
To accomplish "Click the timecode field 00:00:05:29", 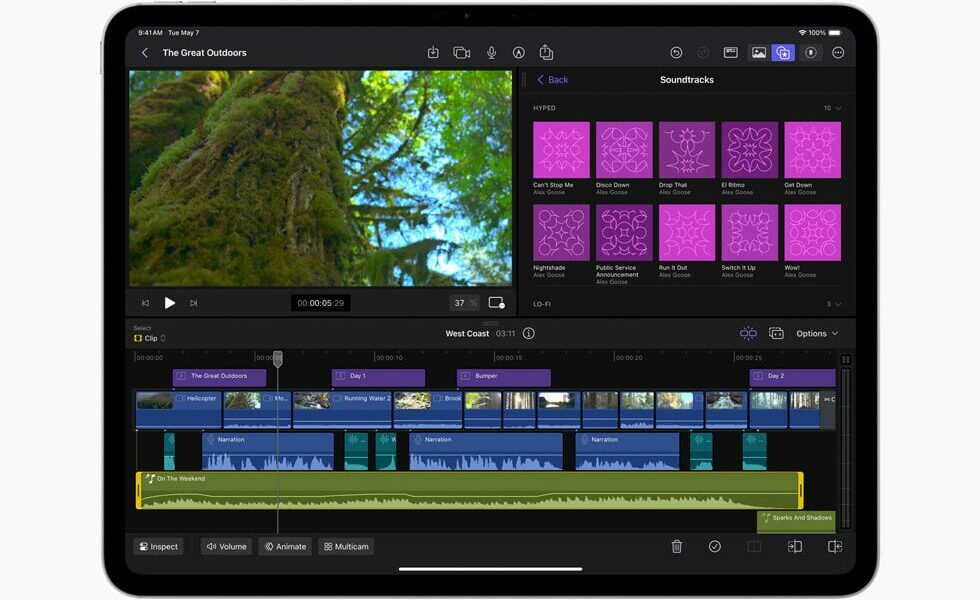I will [x=321, y=303].
